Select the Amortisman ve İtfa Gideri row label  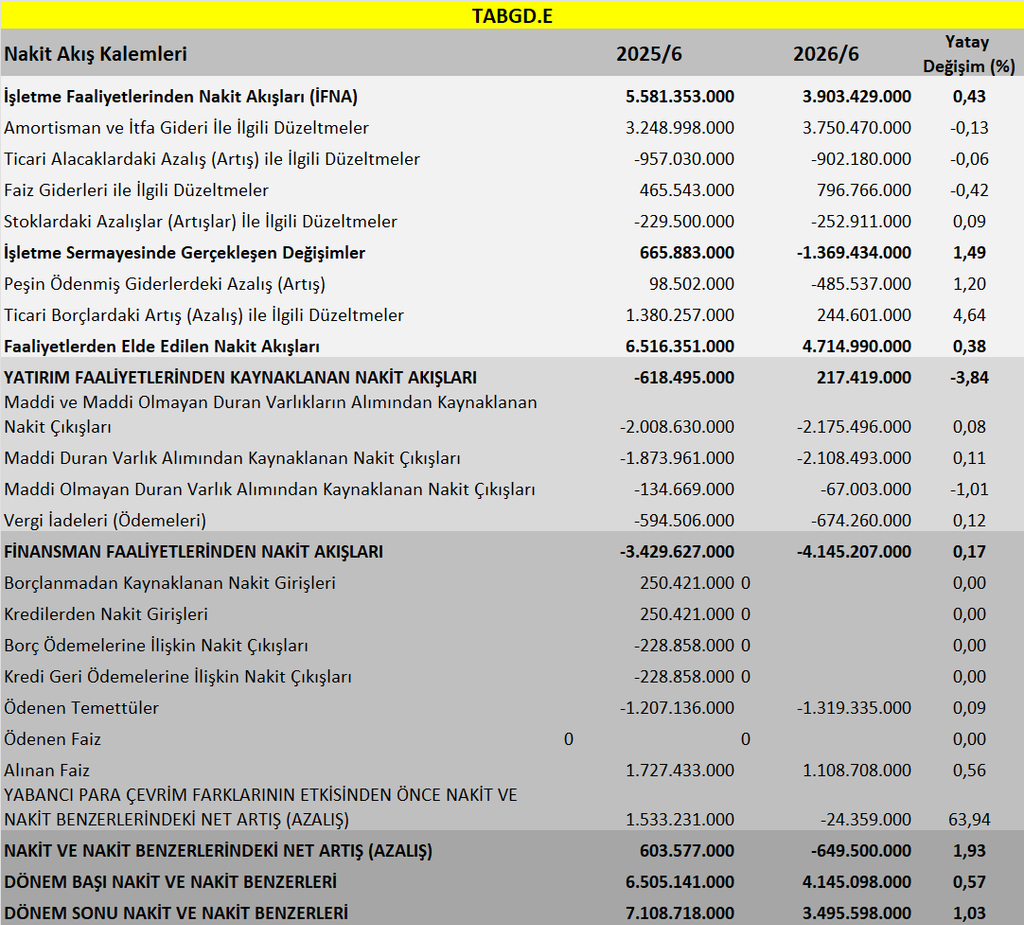[186, 128]
